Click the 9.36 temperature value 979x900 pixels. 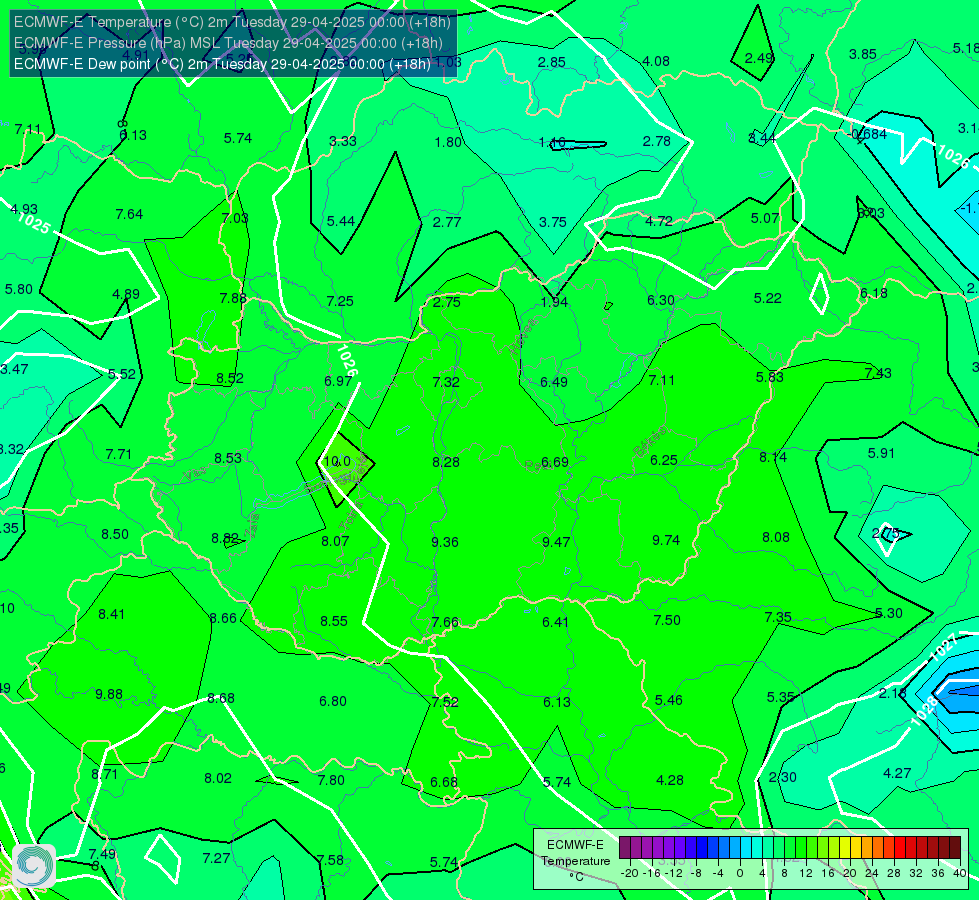click(x=445, y=542)
